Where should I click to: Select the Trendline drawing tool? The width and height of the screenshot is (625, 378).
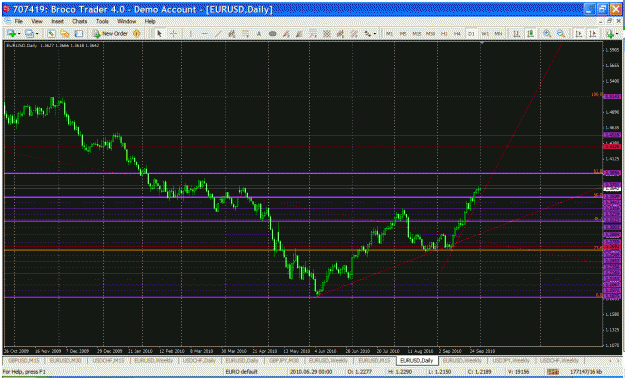pyautogui.click(x=218, y=34)
